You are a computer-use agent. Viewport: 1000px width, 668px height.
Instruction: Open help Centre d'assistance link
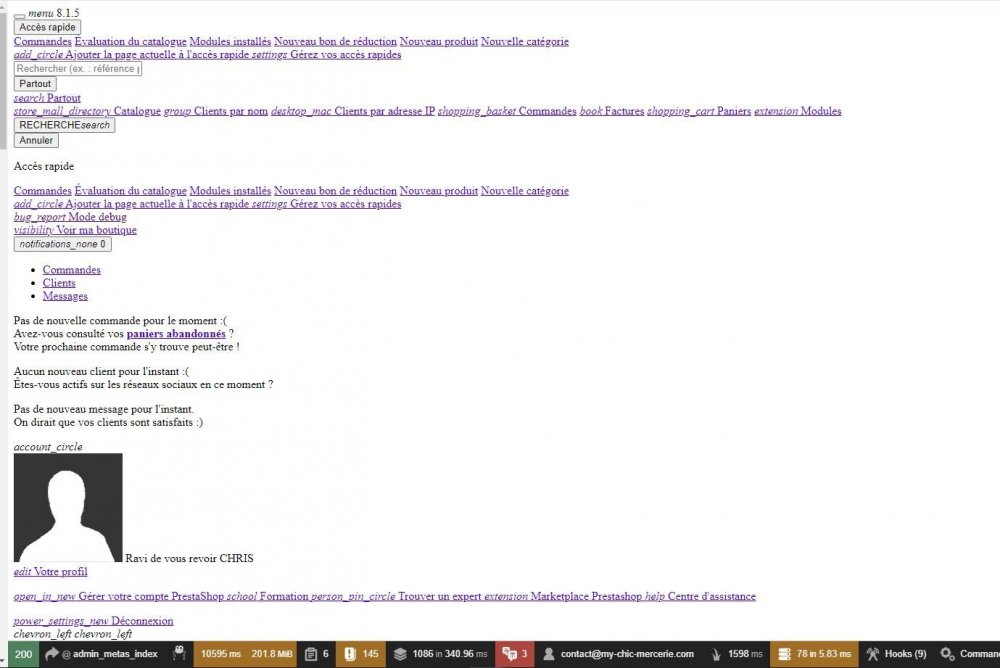tap(700, 597)
